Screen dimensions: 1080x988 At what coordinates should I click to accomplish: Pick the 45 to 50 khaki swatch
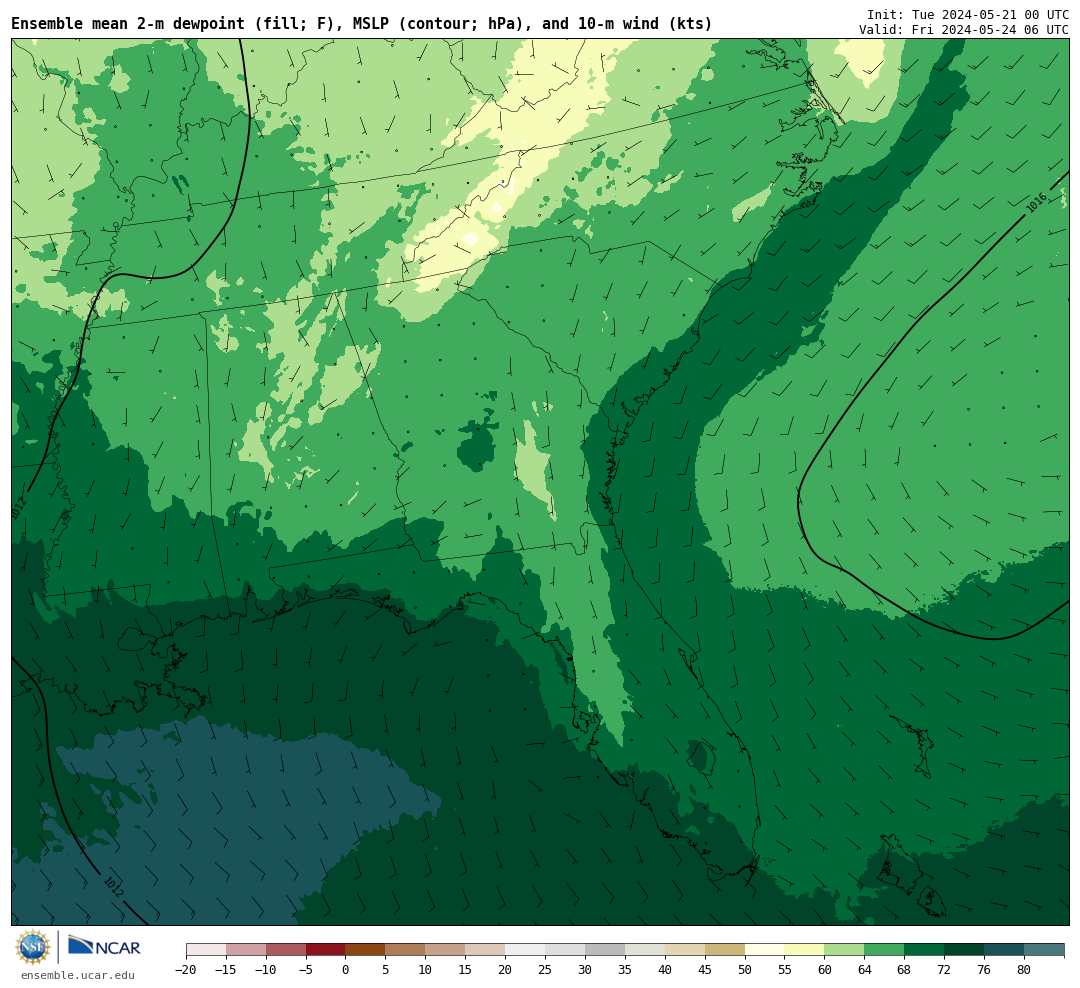pos(725,950)
